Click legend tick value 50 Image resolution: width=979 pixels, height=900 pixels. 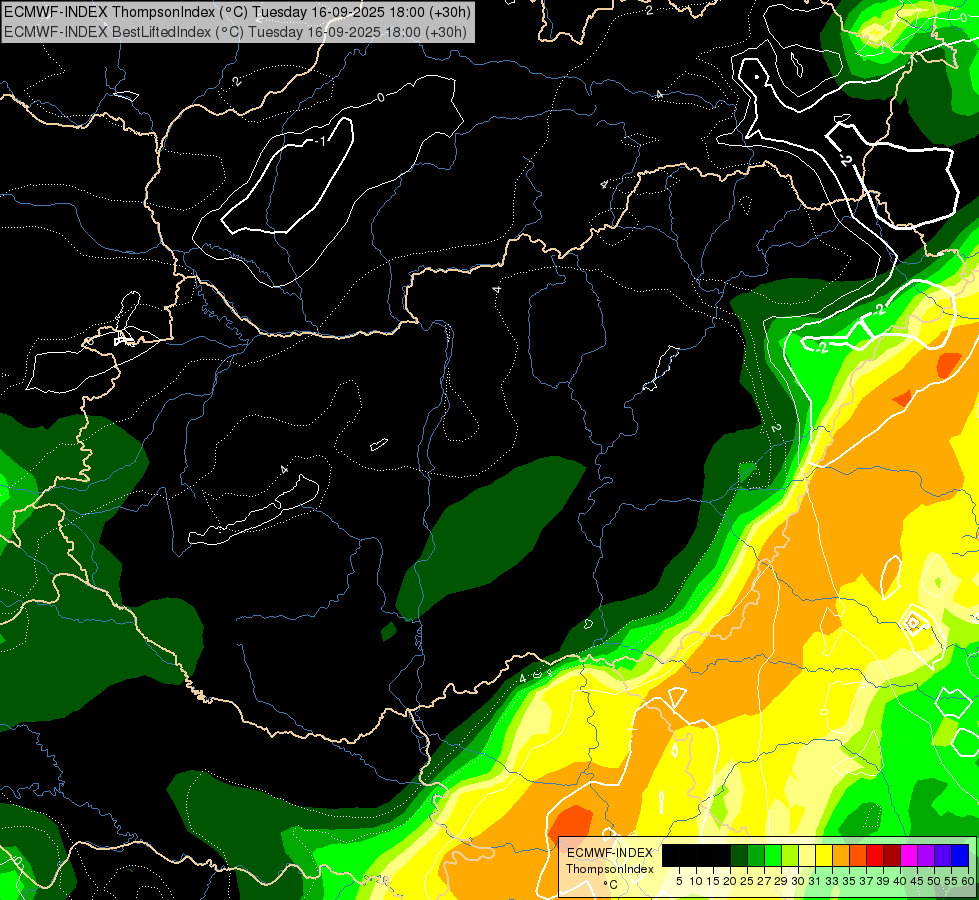click(934, 881)
